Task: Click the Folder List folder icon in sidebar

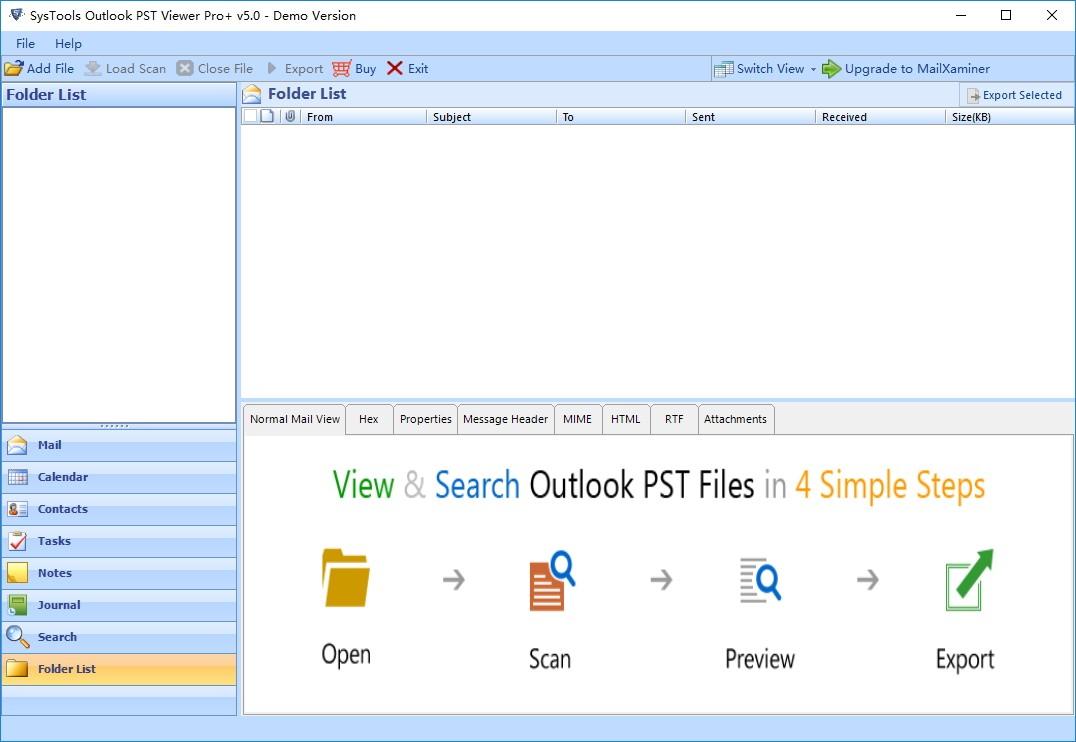Action: click(x=17, y=669)
